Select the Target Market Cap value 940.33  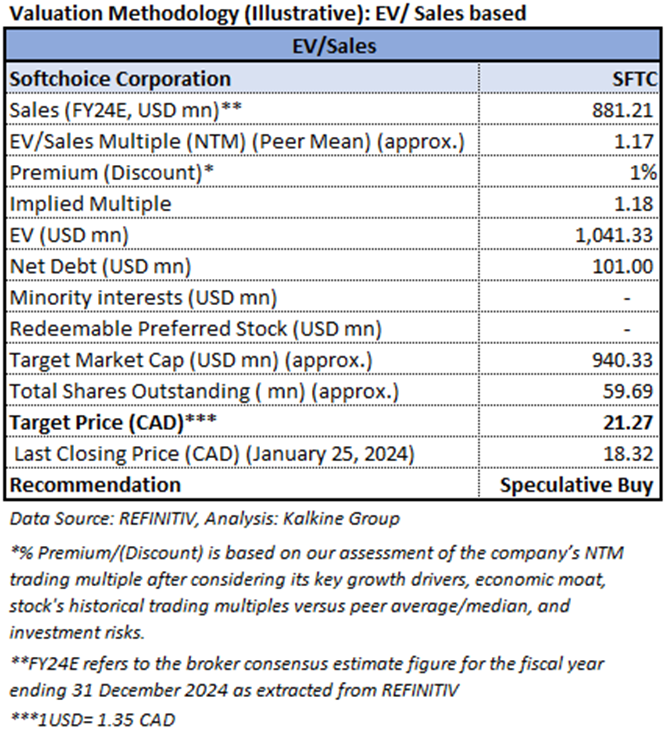pos(625,360)
